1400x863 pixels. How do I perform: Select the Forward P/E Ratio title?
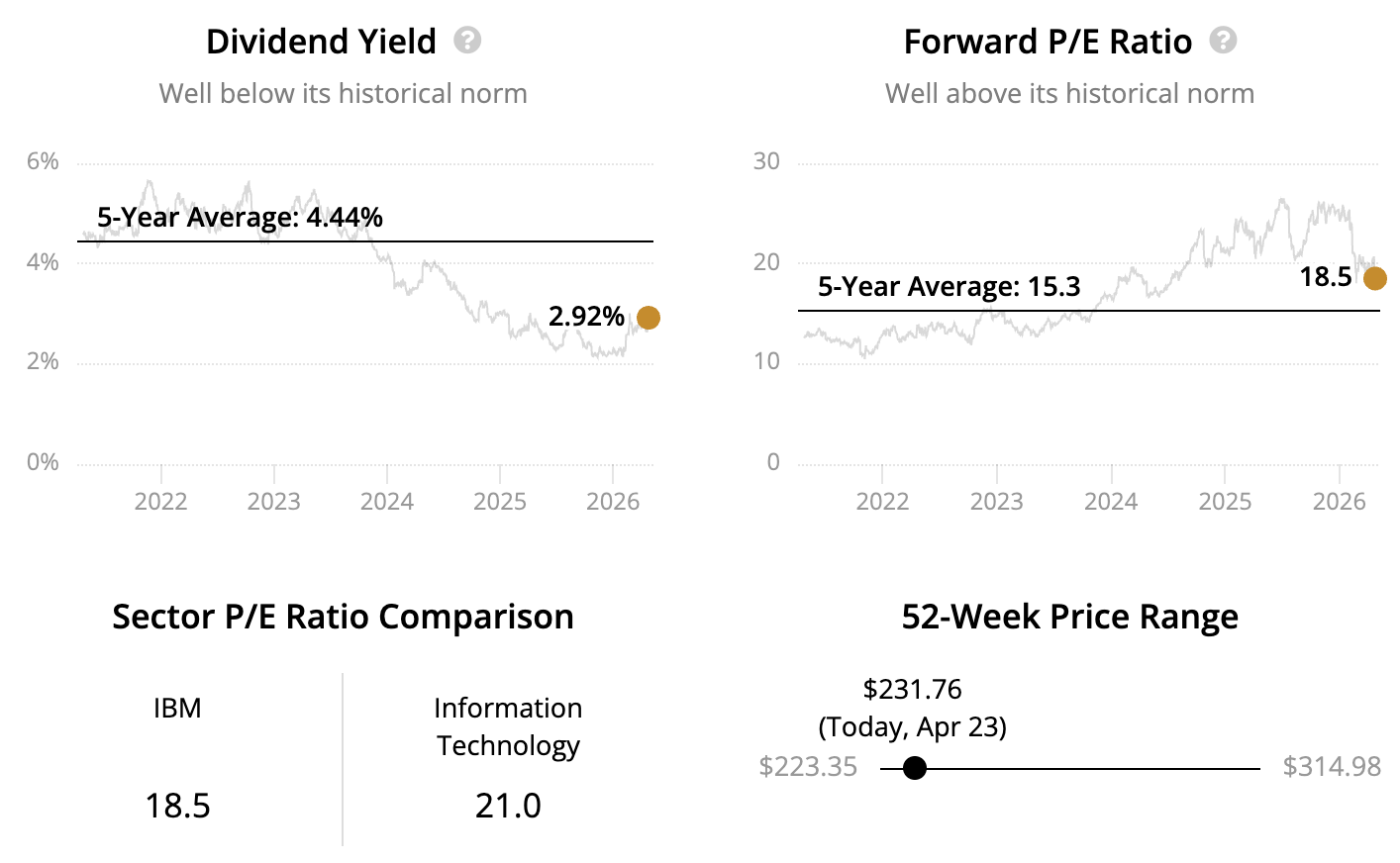point(1048,42)
